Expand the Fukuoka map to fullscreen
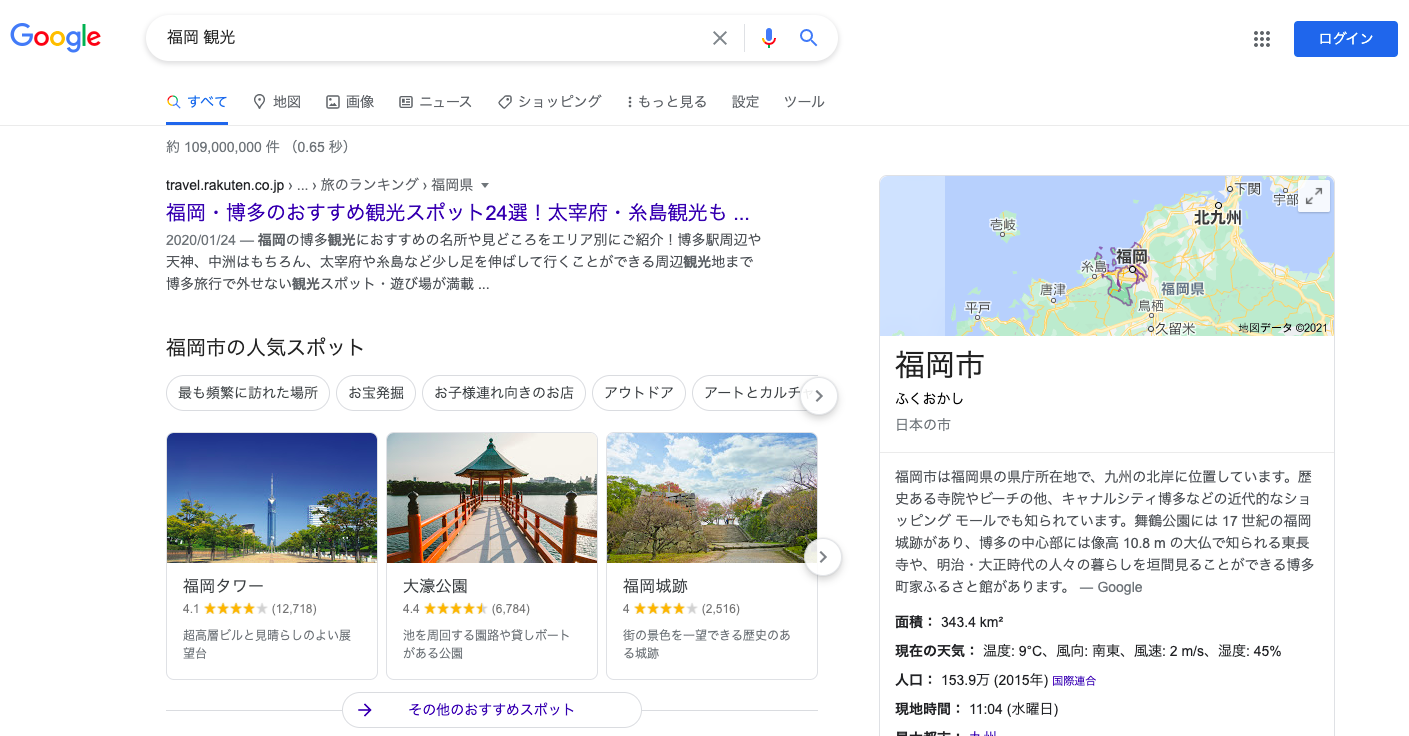 1314,196
